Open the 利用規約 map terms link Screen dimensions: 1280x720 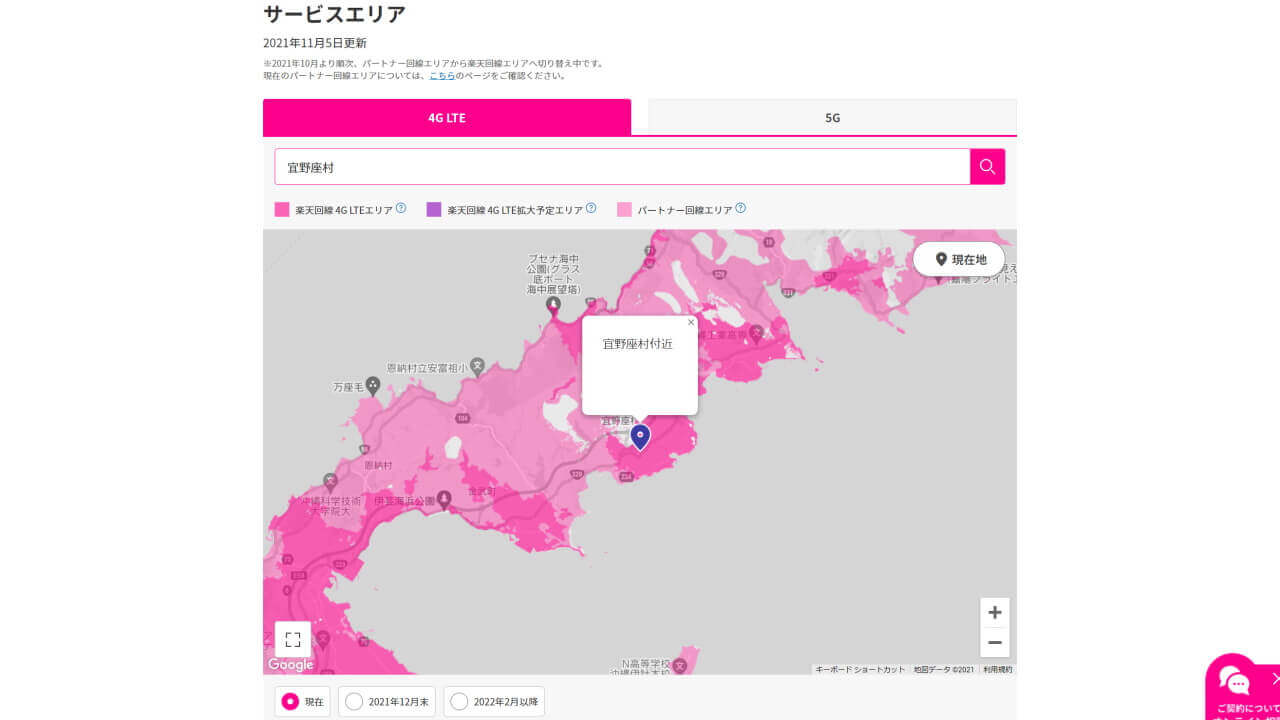997,669
